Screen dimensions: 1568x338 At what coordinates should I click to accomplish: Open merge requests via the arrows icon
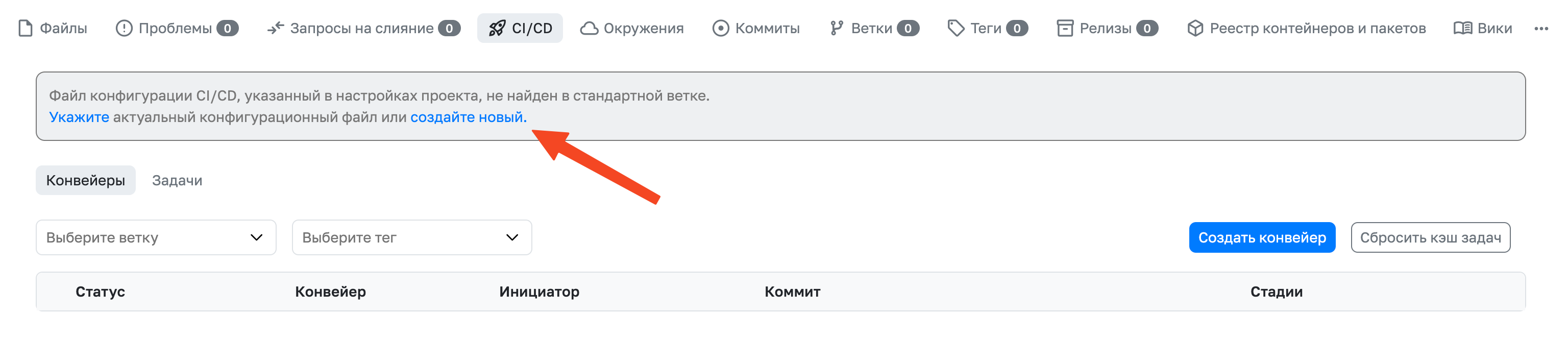pyautogui.click(x=276, y=28)
